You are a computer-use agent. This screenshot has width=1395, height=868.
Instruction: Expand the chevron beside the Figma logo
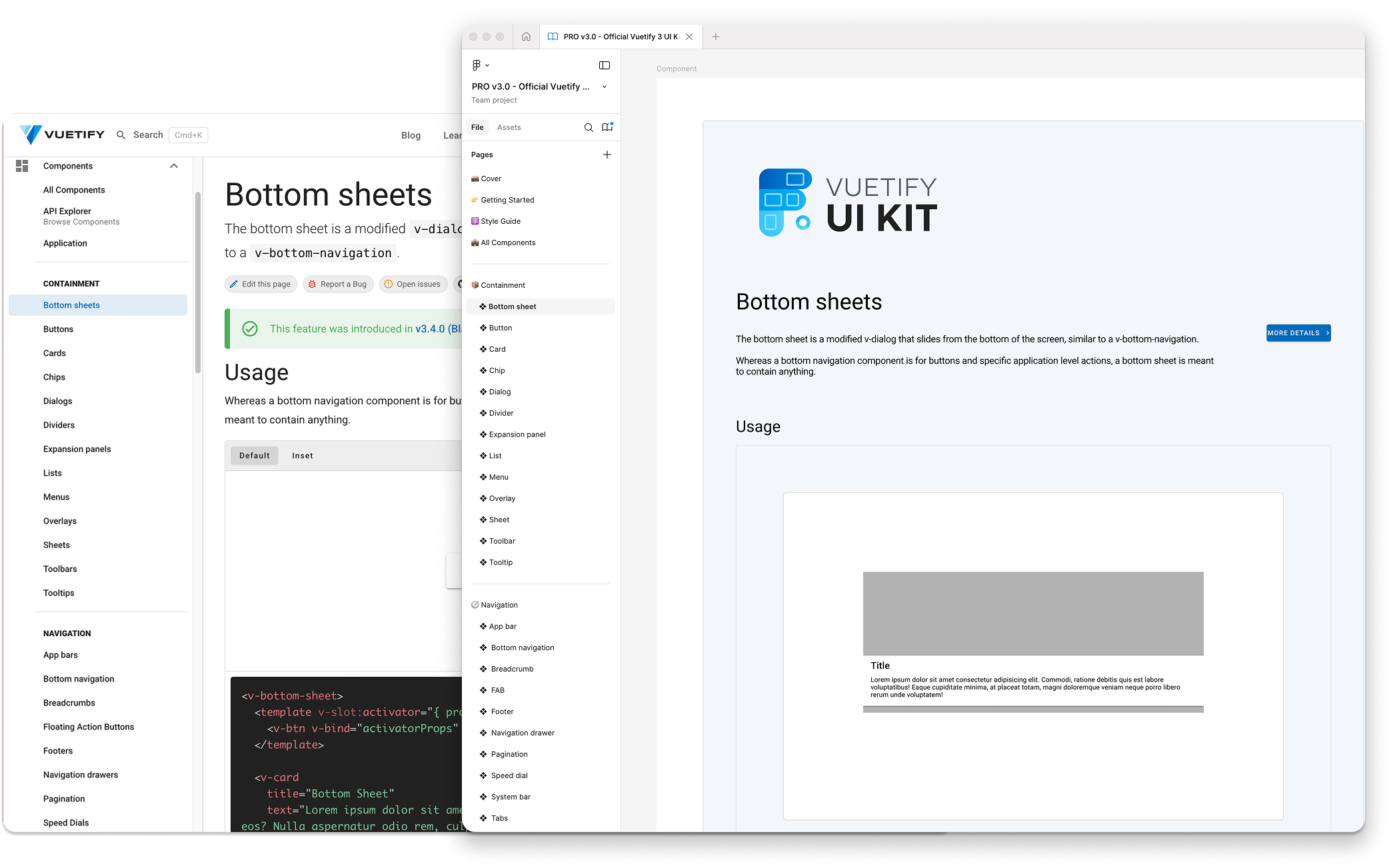pos(488,65)
